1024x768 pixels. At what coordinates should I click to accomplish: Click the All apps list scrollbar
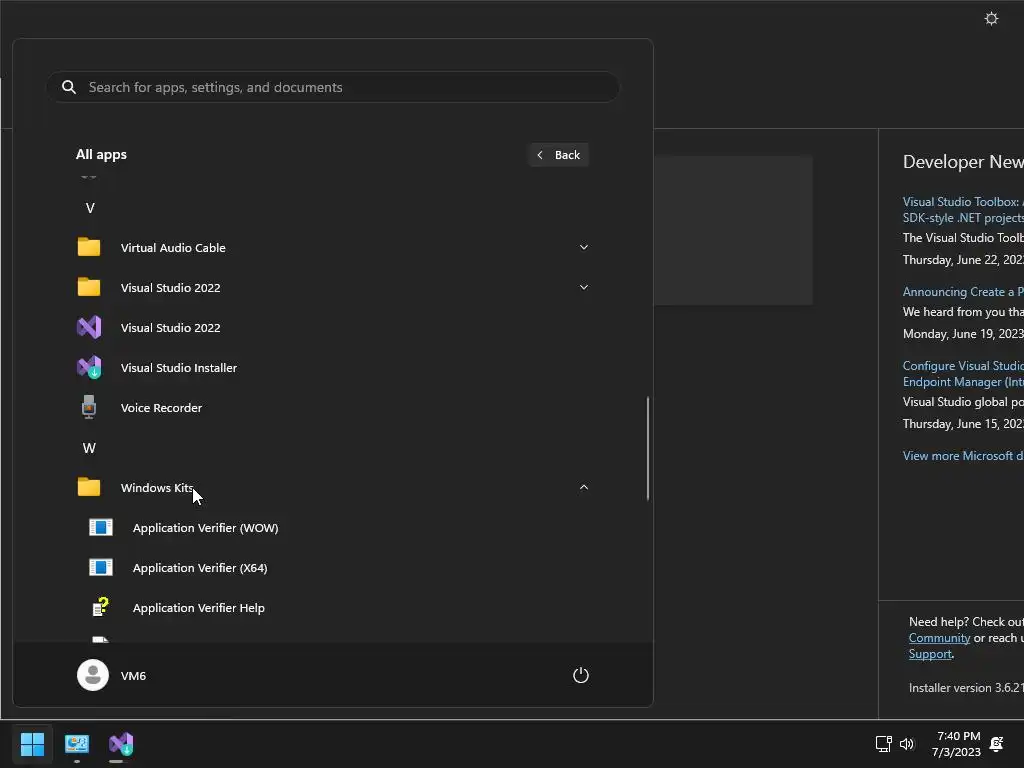[x=648, y=448]
